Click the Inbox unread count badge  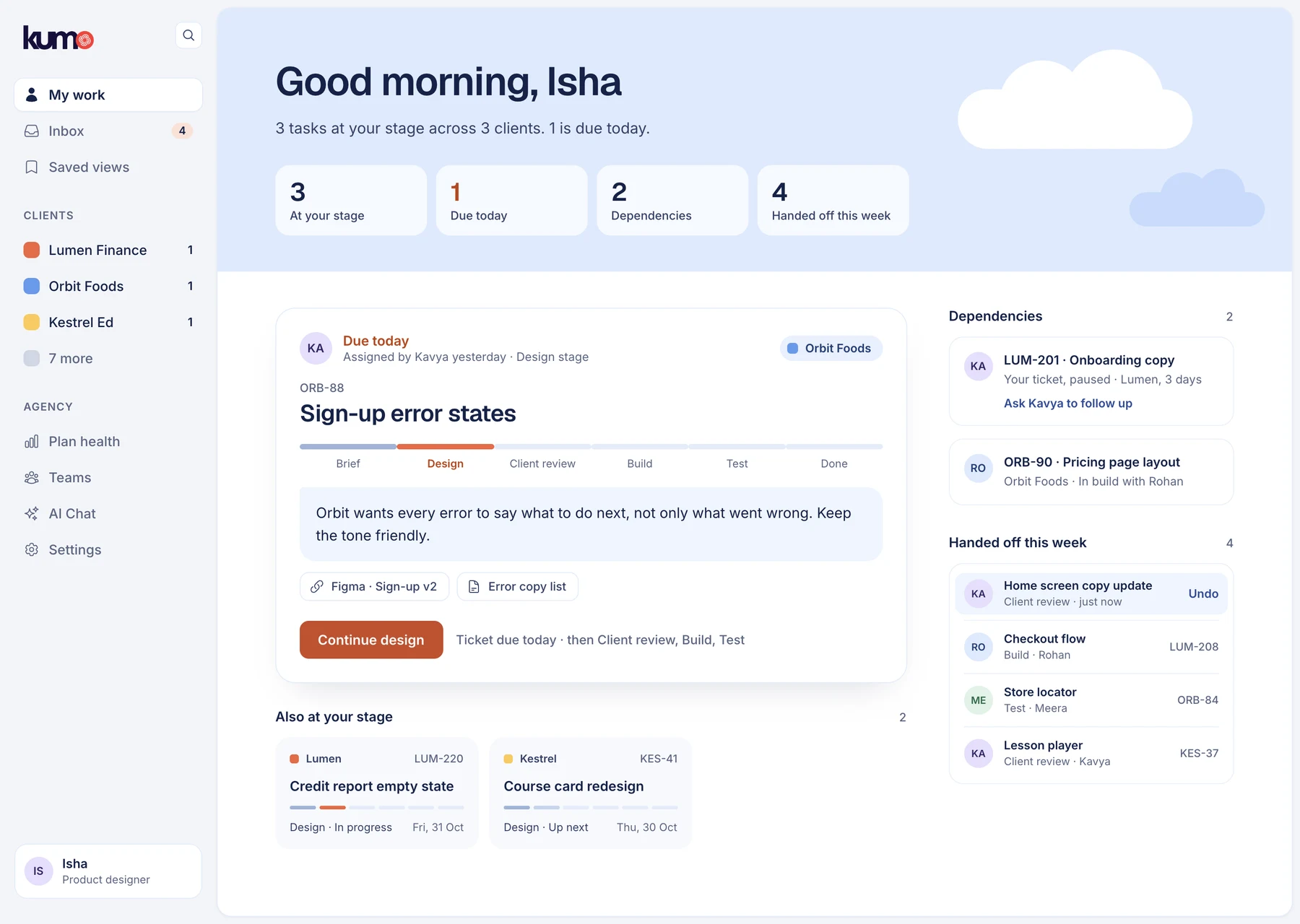182,131
